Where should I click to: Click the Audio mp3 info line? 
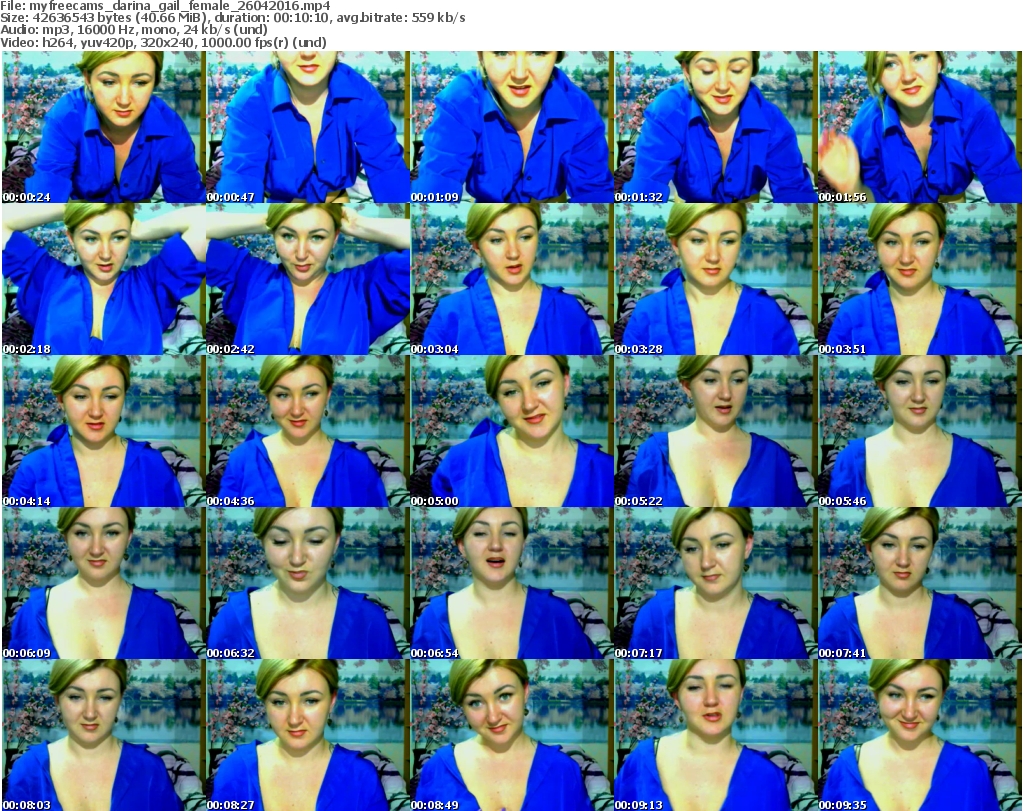[x=134, y=30]
